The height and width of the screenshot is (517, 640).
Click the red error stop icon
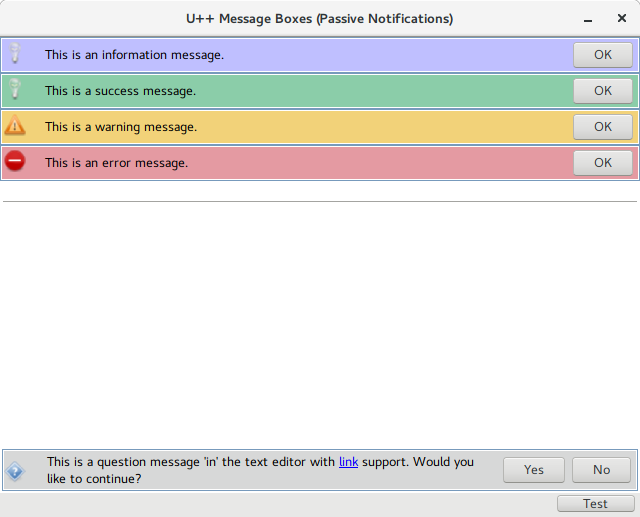(x=15, y=161)
